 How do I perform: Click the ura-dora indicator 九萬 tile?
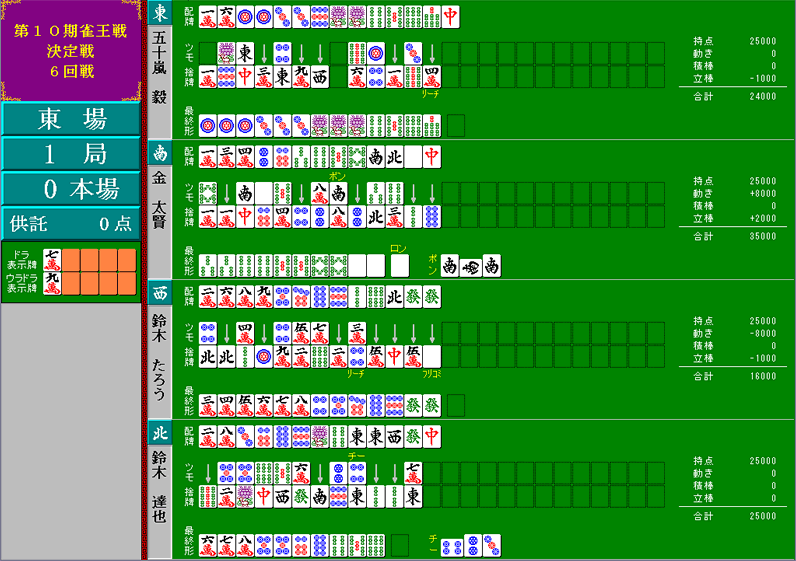click(x=52, y=283)
